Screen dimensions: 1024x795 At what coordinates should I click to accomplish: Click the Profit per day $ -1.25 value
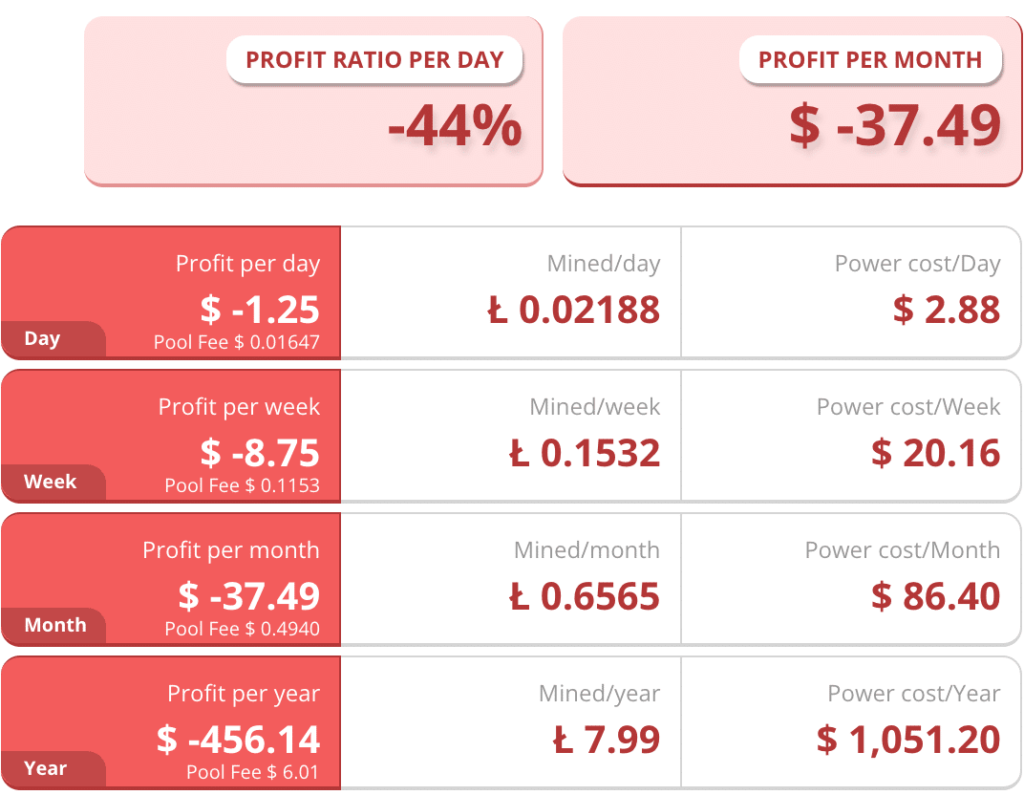click(260, 309)
